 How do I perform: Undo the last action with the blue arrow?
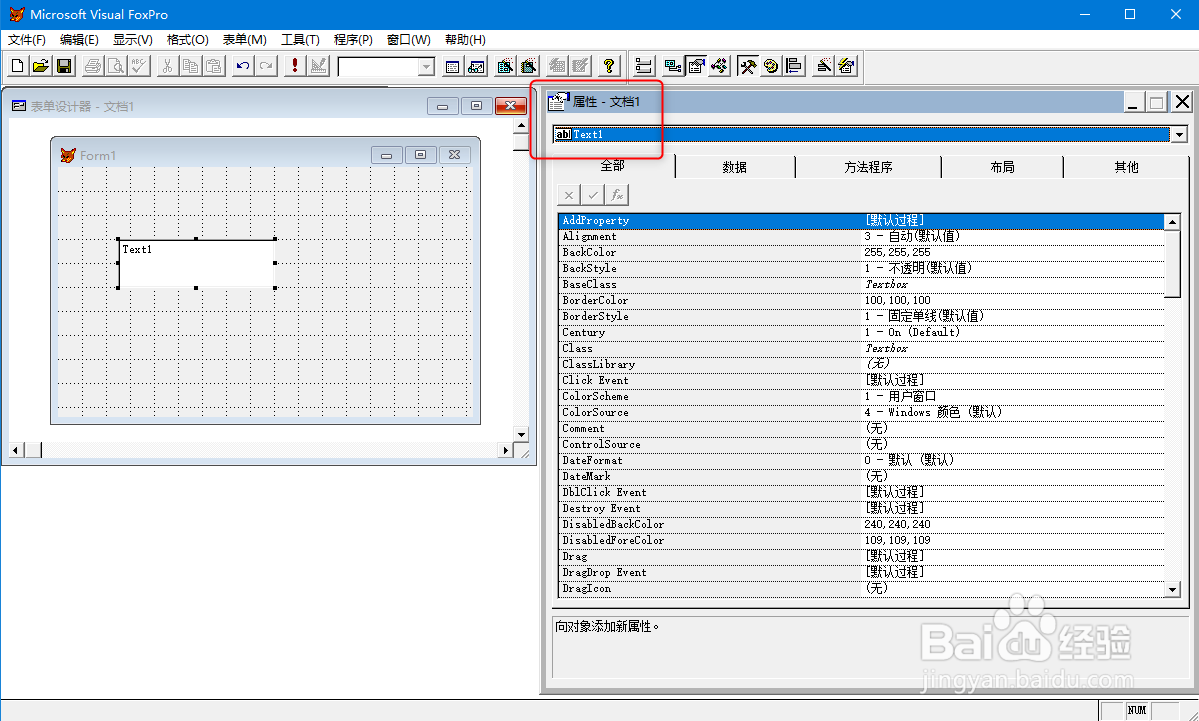242,67
